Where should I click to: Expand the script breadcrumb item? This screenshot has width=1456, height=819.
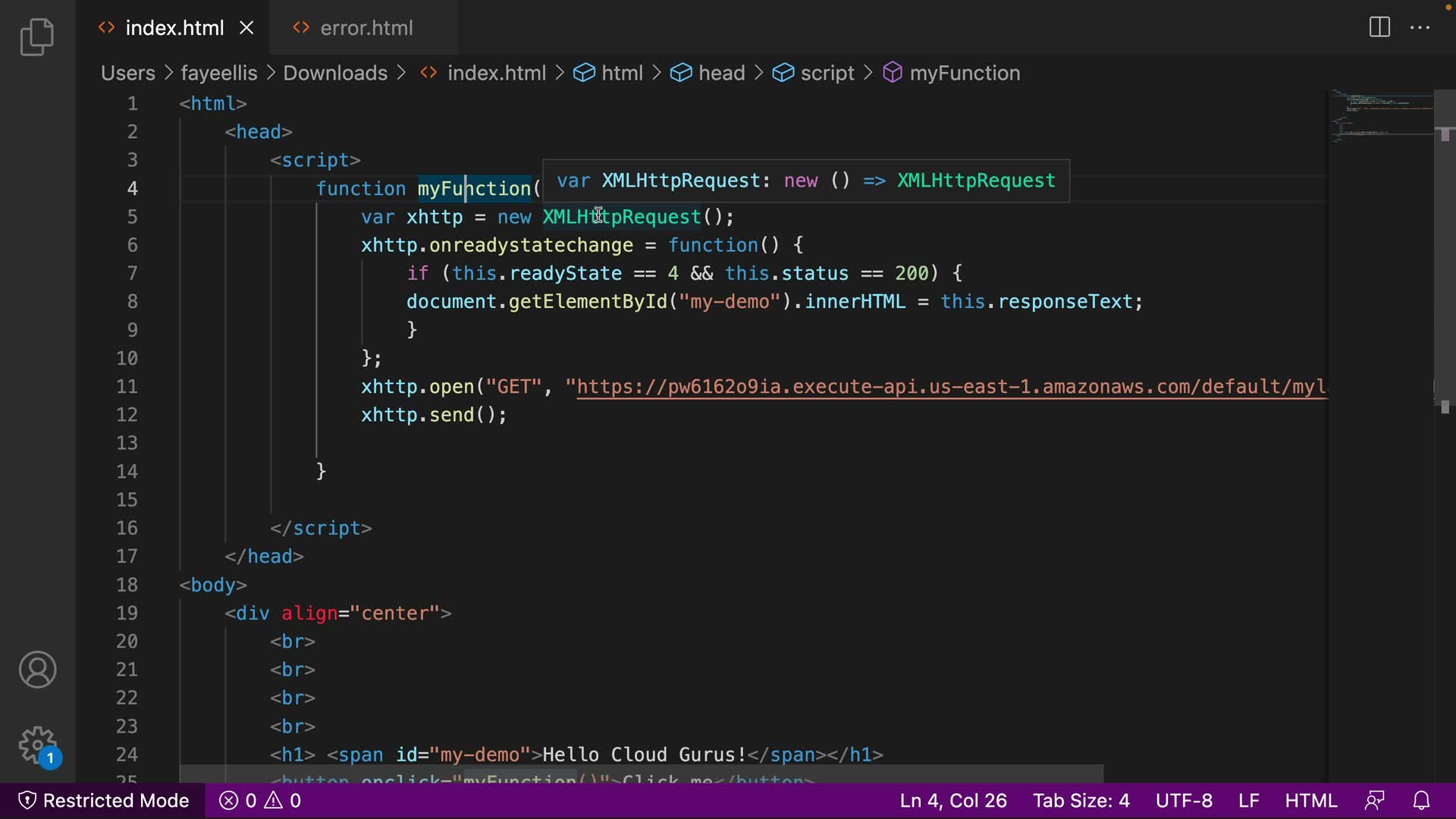coord(827,73)
